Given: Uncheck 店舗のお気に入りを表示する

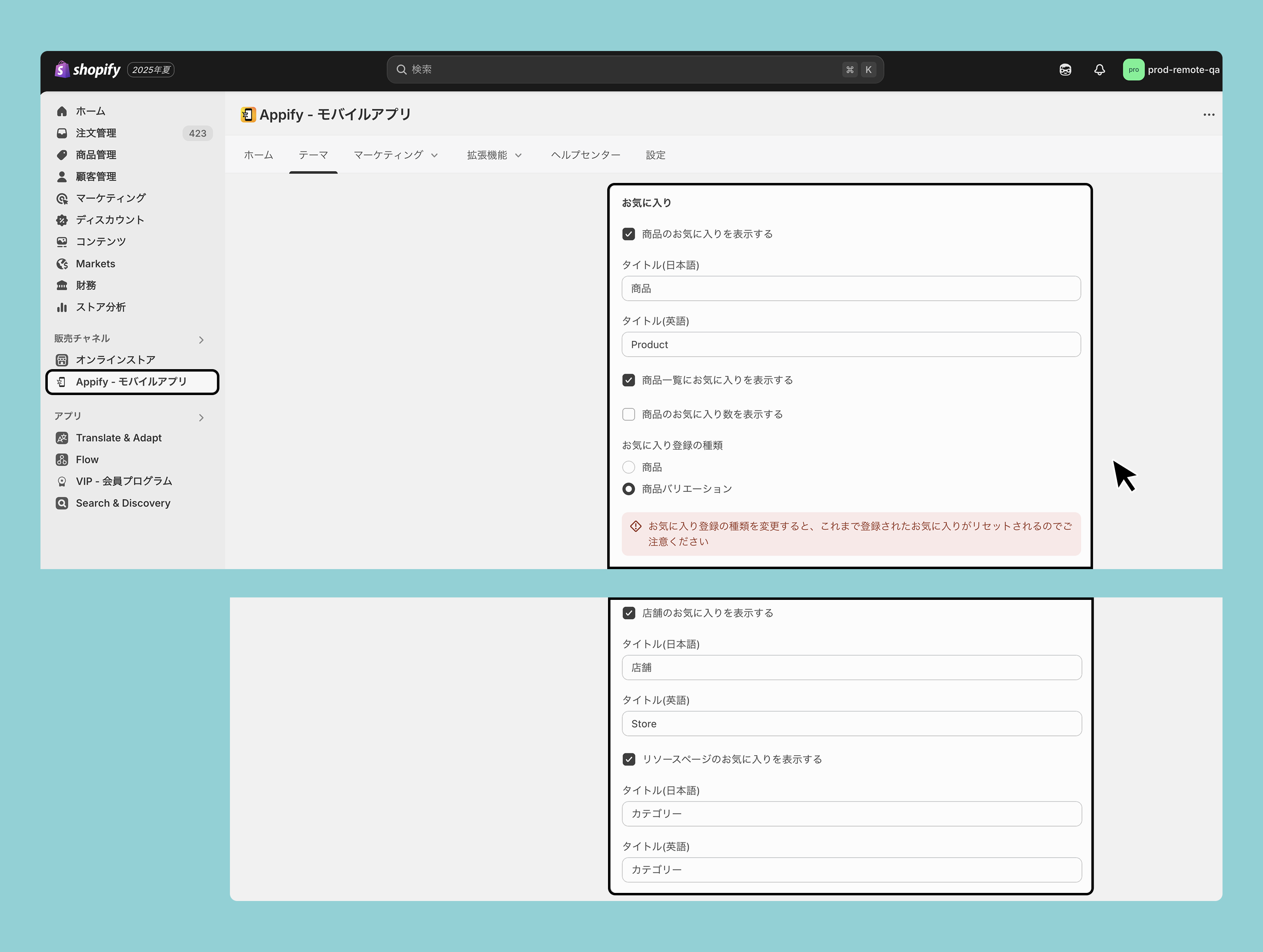Looking at the screenshot, I should pos(629,613).
